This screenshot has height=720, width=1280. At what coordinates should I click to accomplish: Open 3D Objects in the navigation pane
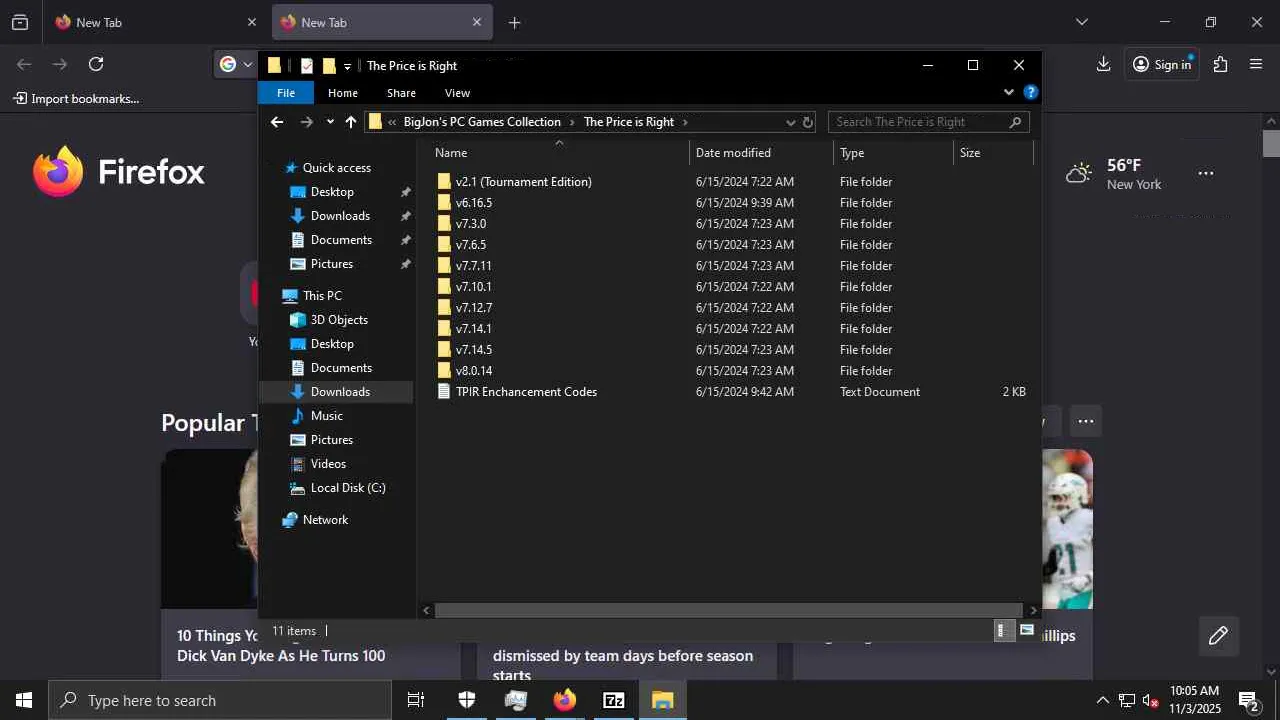[x=339, y=320]
